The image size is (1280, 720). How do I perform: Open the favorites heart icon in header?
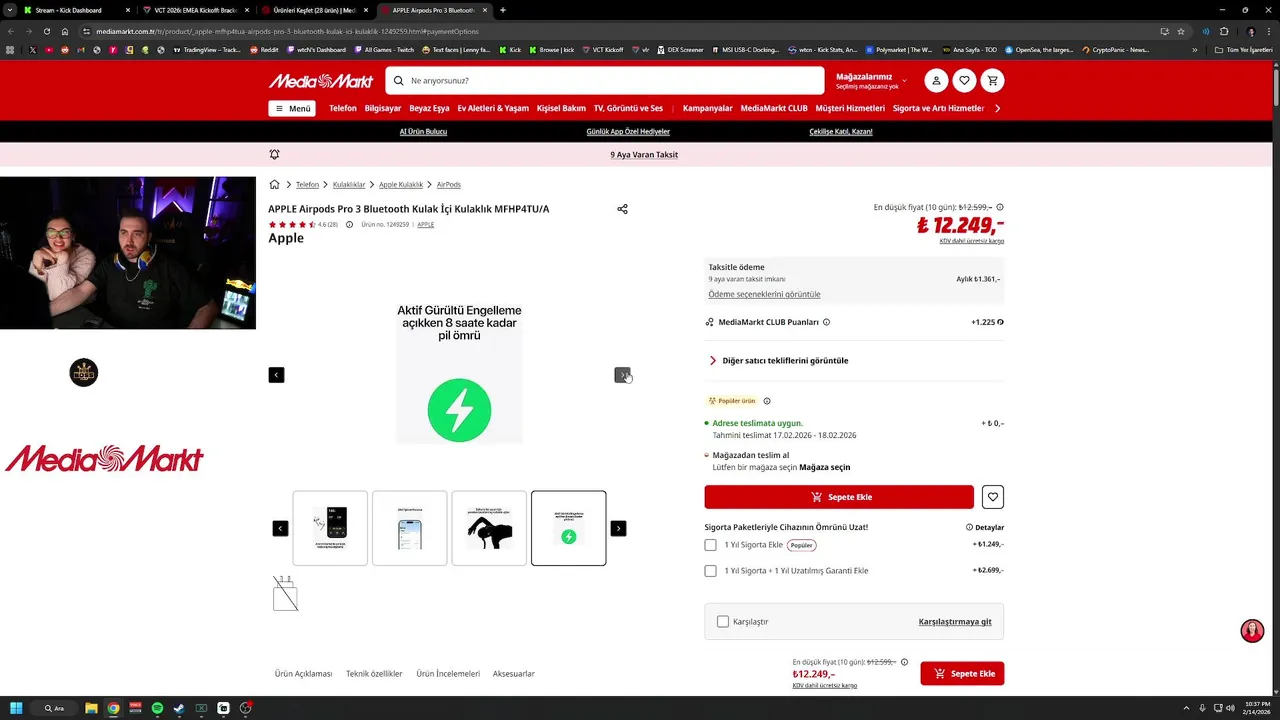tap(964, 81)
